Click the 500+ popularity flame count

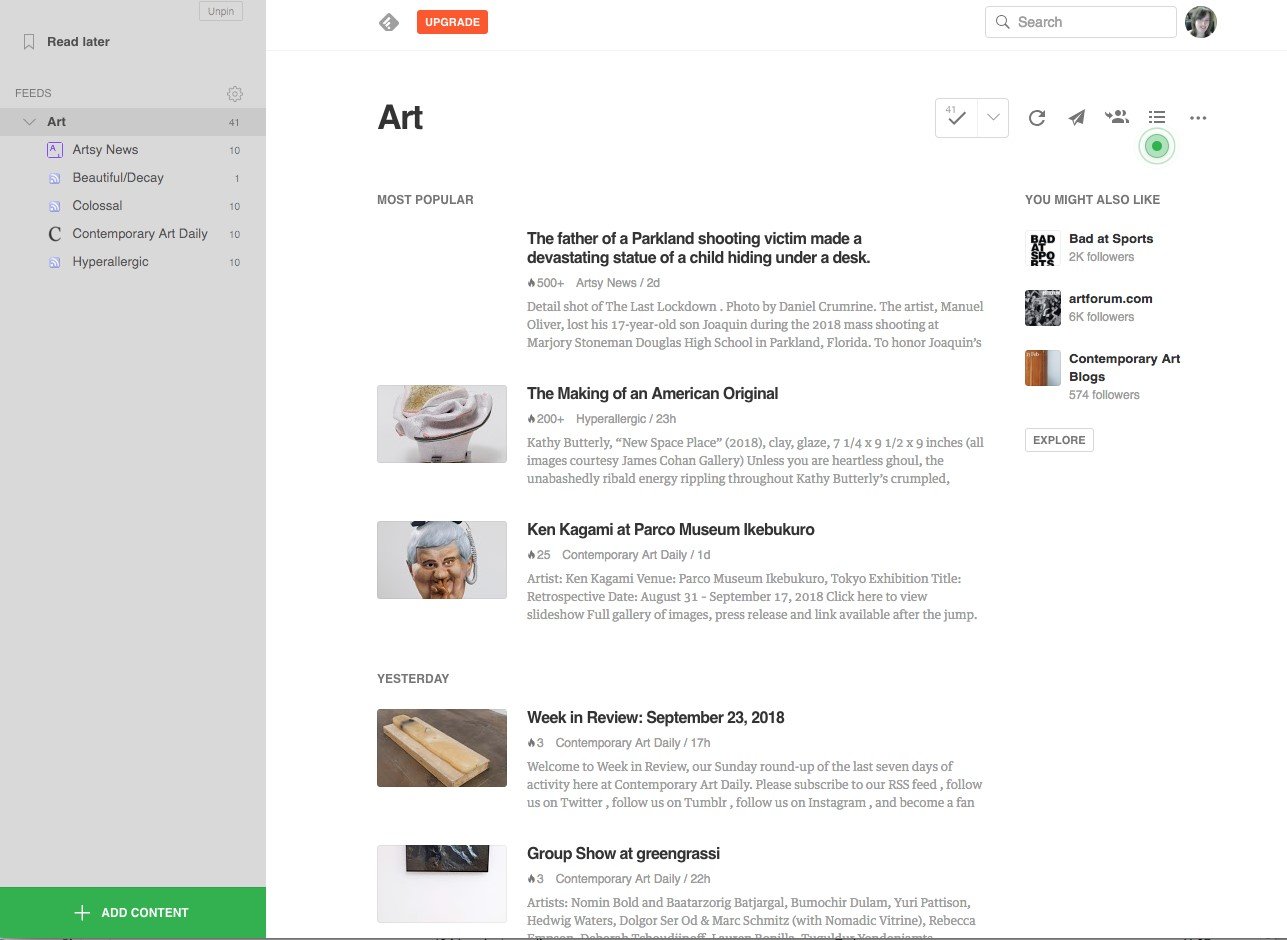coord(546,283)
